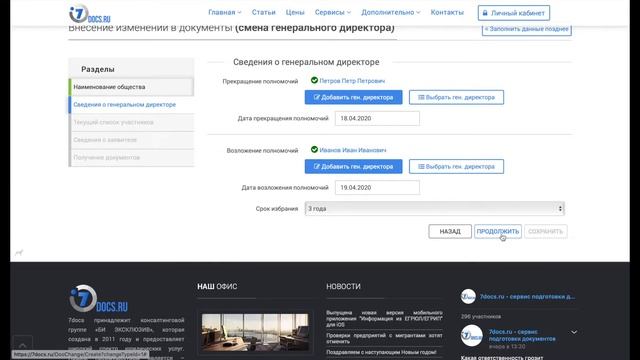Select Сведения о заявителе section
The width and height of the screenshot is (640, 360).
click(x=131, y=140)
